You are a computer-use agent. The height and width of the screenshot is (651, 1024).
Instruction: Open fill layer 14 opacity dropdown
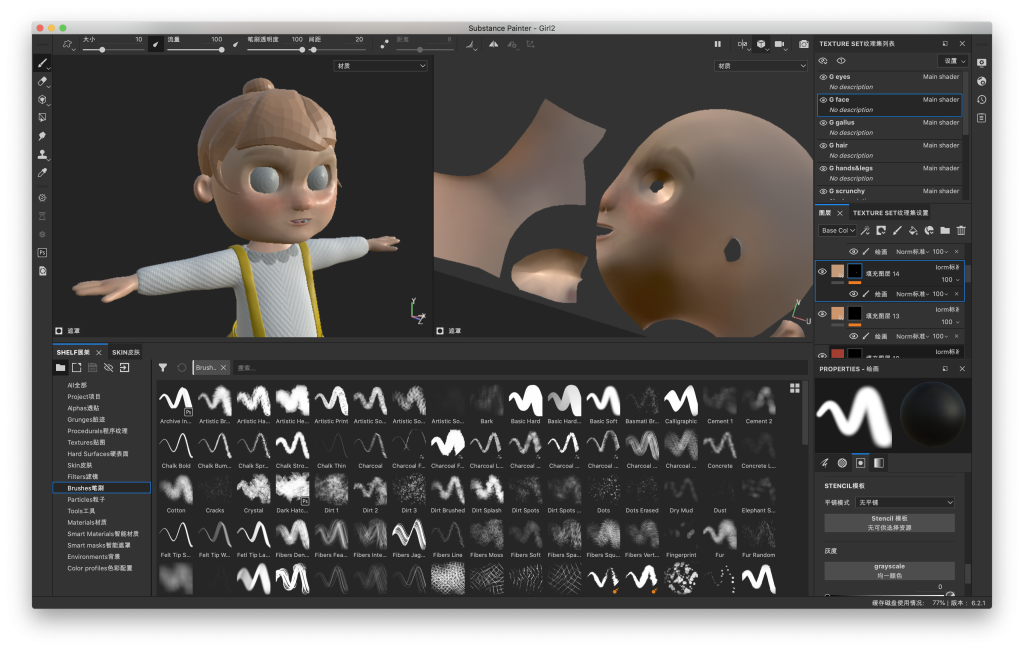click(x=951, y=279)
